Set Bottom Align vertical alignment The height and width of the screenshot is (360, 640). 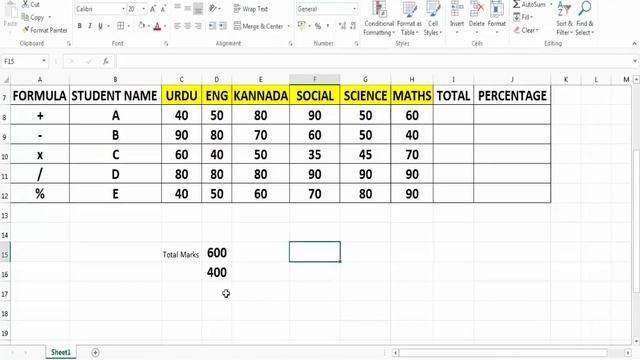pos(198,8)
